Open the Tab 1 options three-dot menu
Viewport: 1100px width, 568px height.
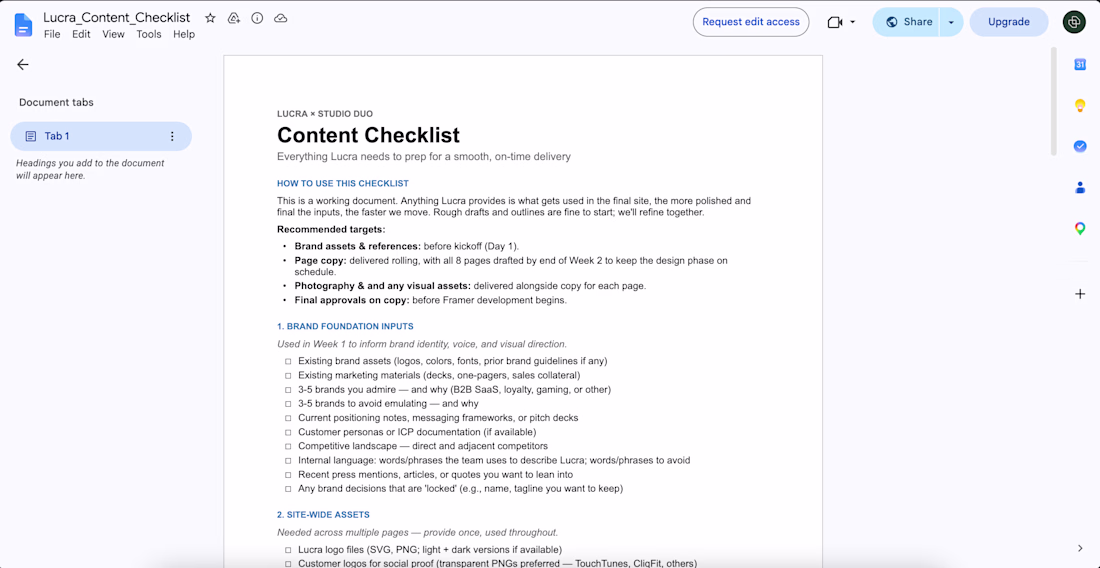pyautogui.click(x=173, y=136)
